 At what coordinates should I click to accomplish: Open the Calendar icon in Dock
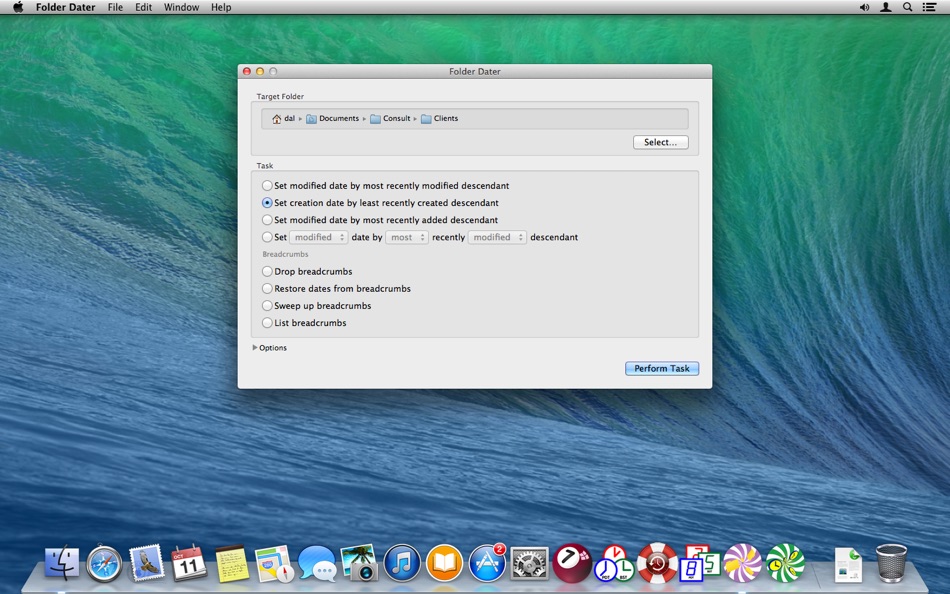[188, 563]
